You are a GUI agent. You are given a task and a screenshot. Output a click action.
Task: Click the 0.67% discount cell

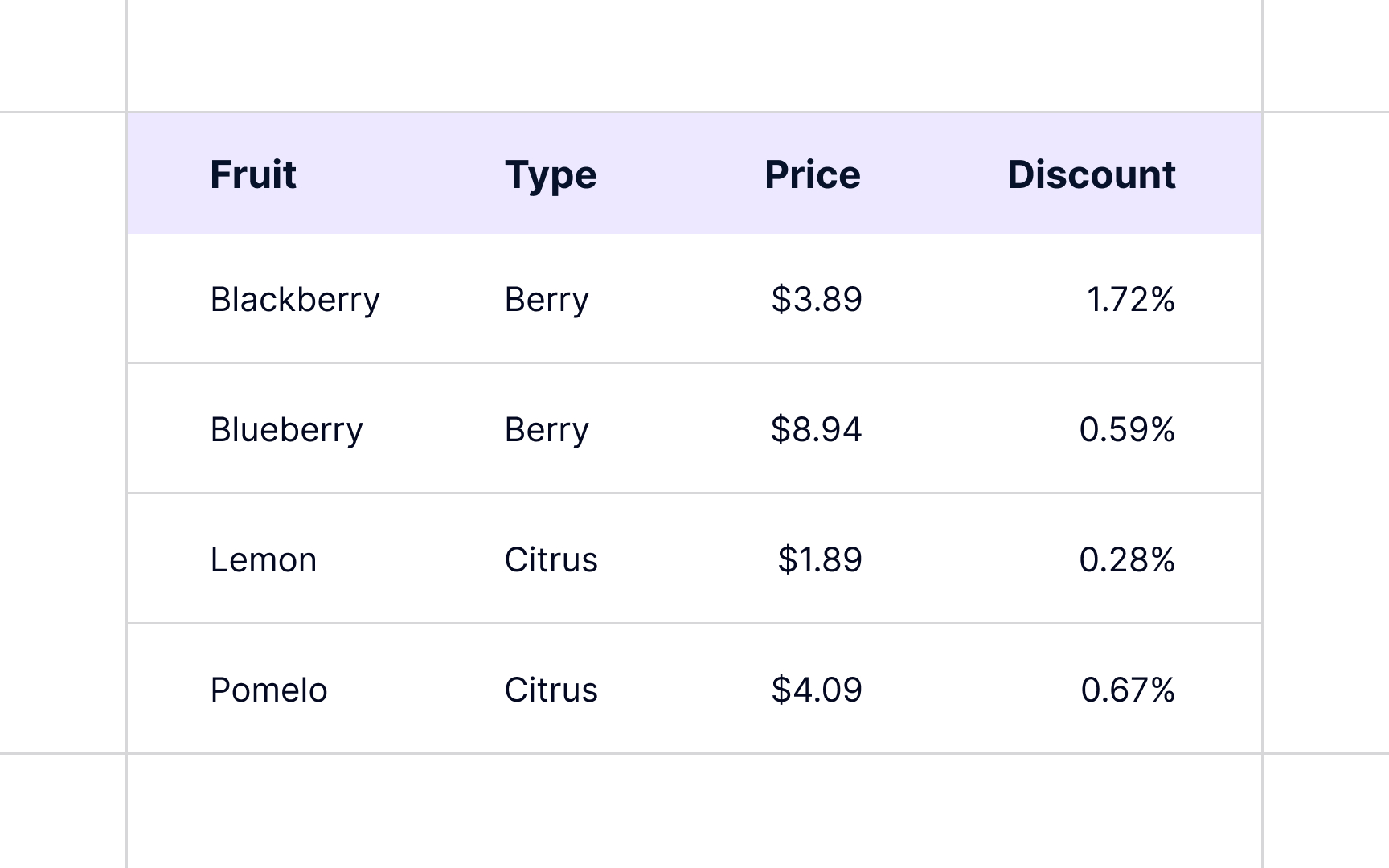[1128, 690]
